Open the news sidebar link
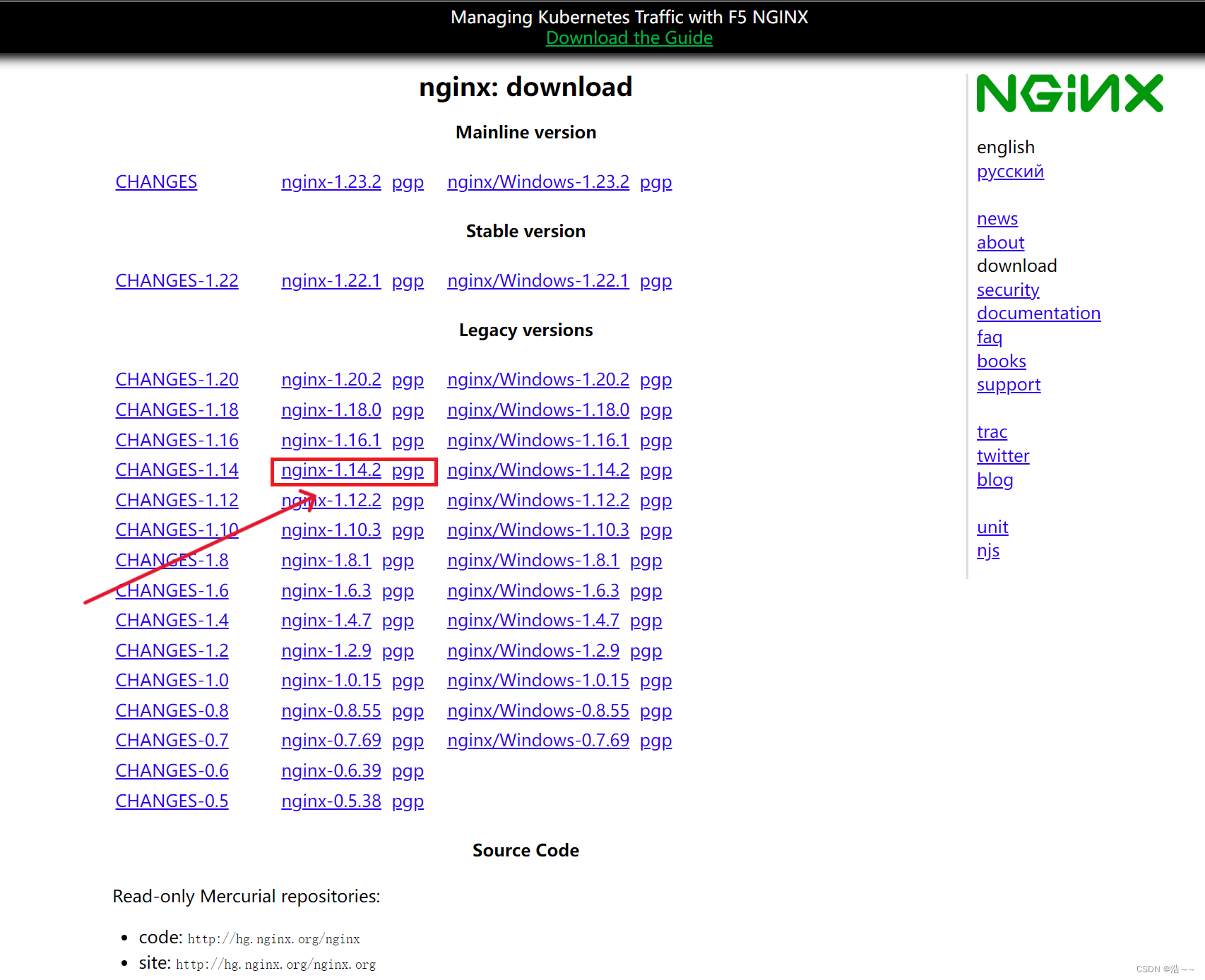The width and height of the screenshot is (1205, 980). (997, 218)
